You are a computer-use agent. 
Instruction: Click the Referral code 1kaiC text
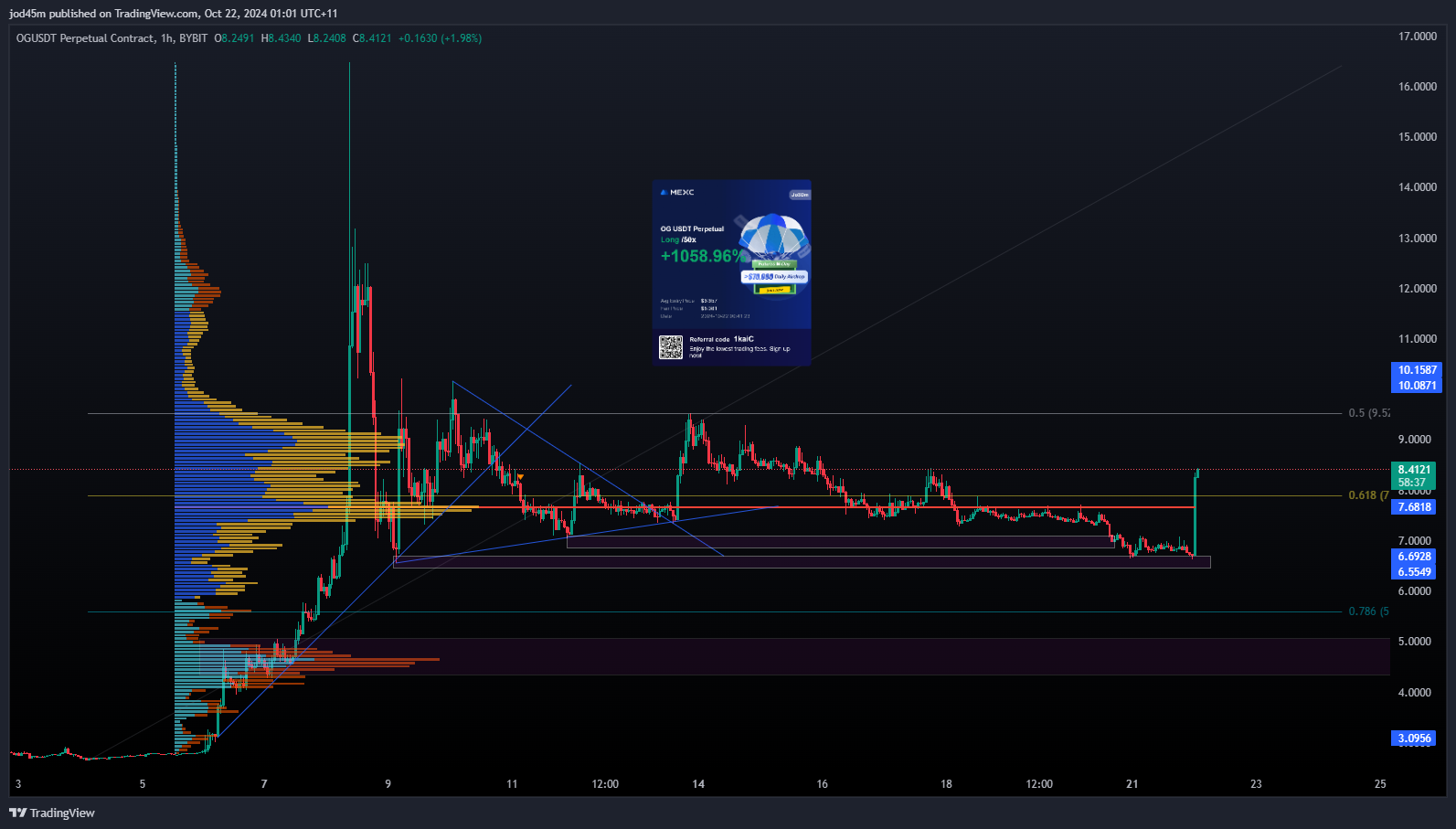coord(721,339)
